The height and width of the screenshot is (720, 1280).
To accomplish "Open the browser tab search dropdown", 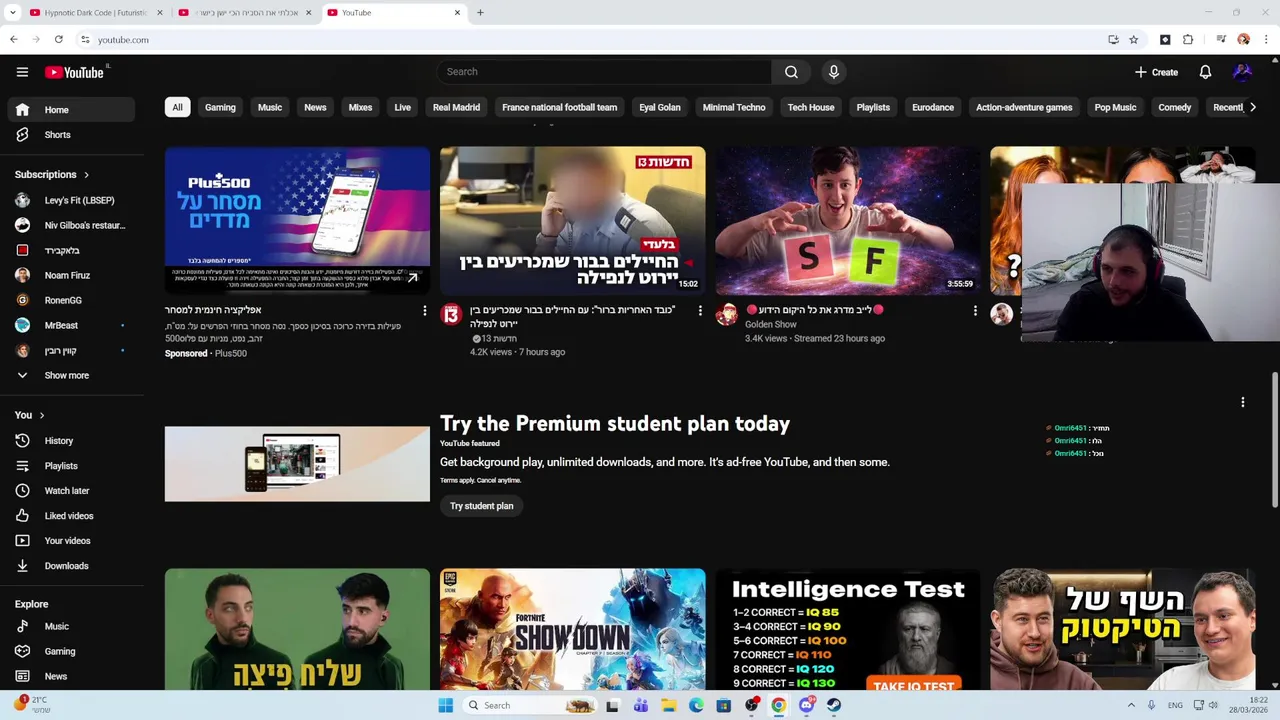I will click(12, 13).
